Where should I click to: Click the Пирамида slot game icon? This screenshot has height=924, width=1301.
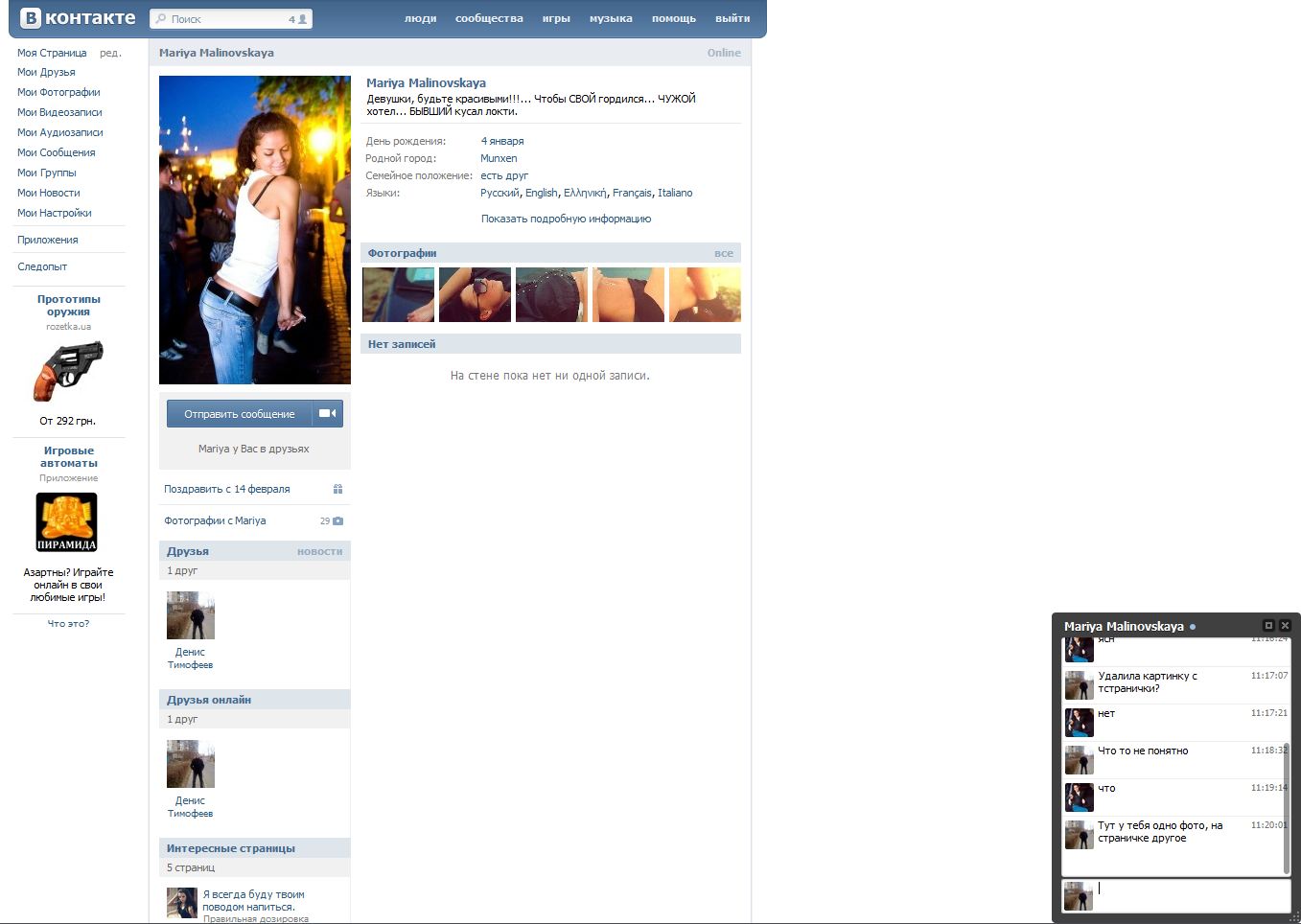67,521
